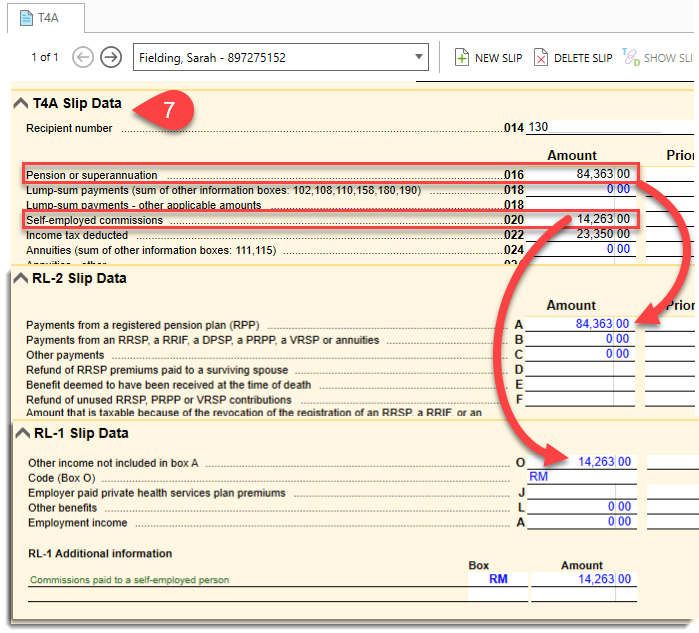Click 'Other income not included in box A' label
Viewport: 699px width, 633px height.
113,463
